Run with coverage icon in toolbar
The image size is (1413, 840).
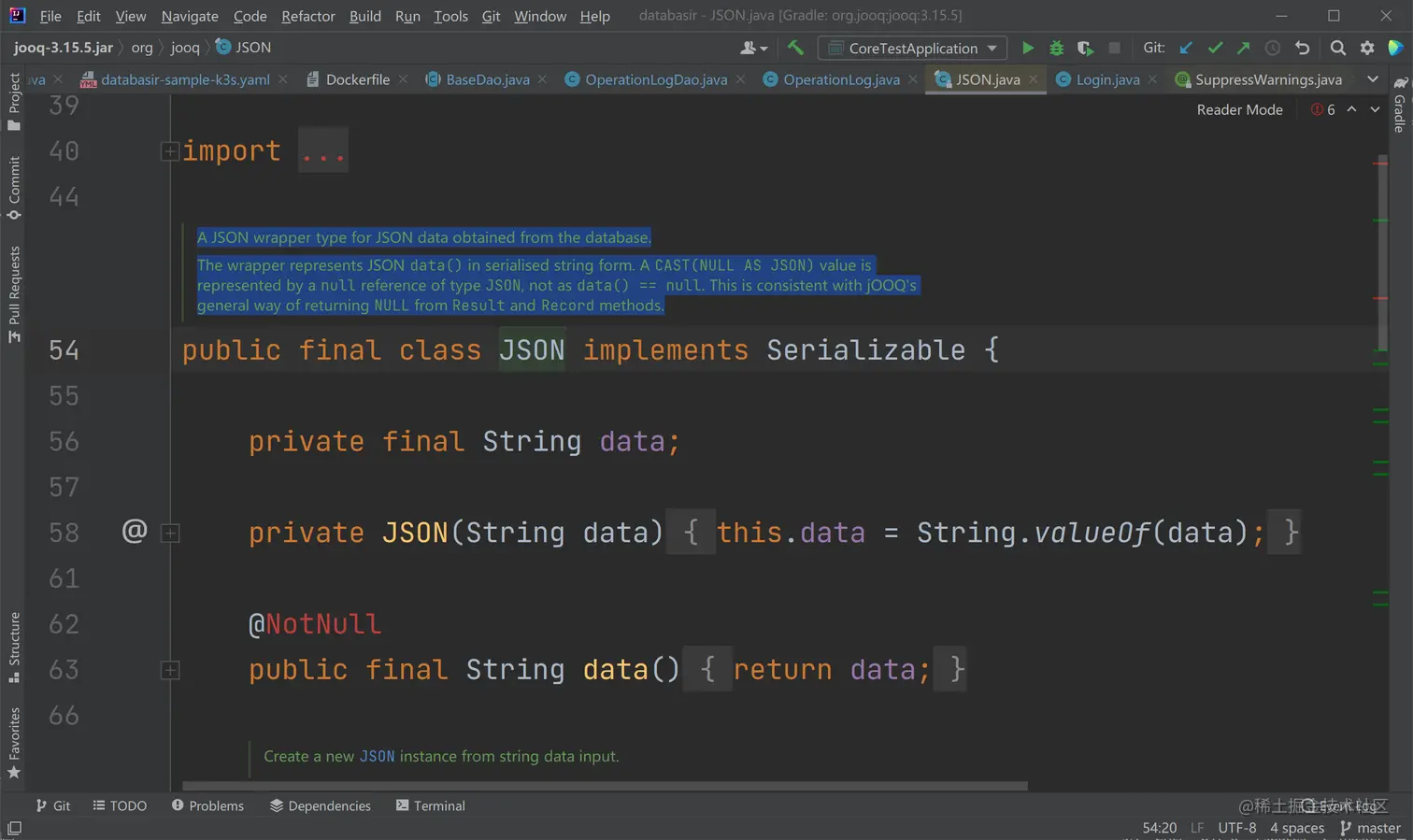tap(1085, 48)
